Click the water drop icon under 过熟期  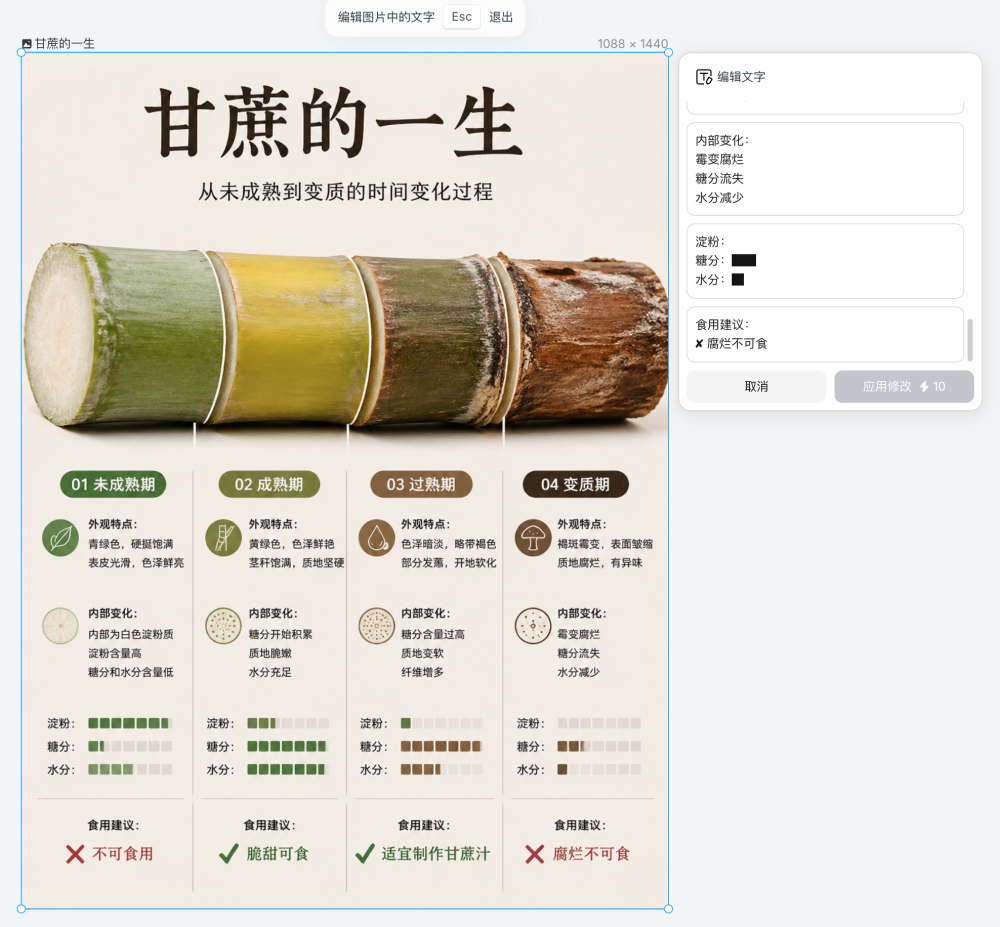(377, 537)
